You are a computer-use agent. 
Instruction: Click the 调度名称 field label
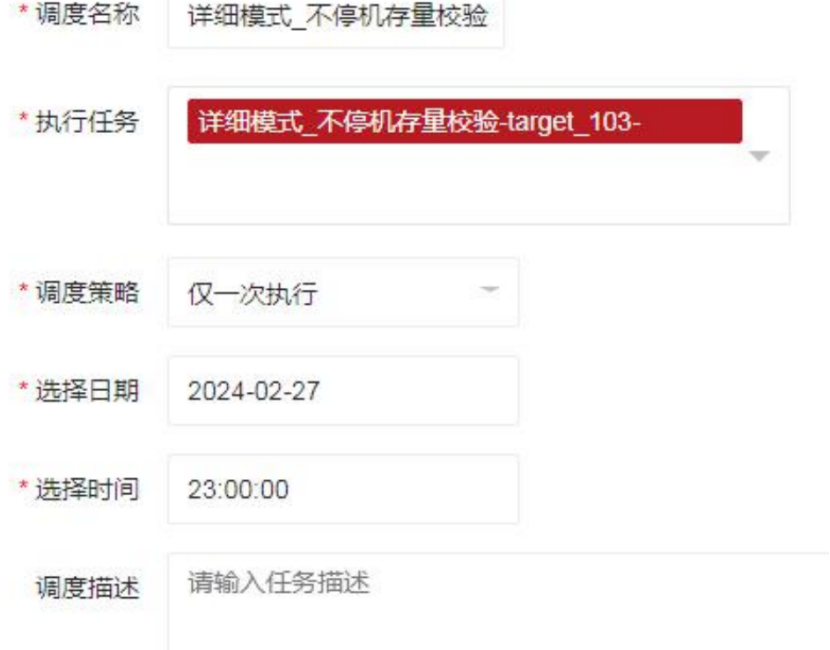[87, 14]
